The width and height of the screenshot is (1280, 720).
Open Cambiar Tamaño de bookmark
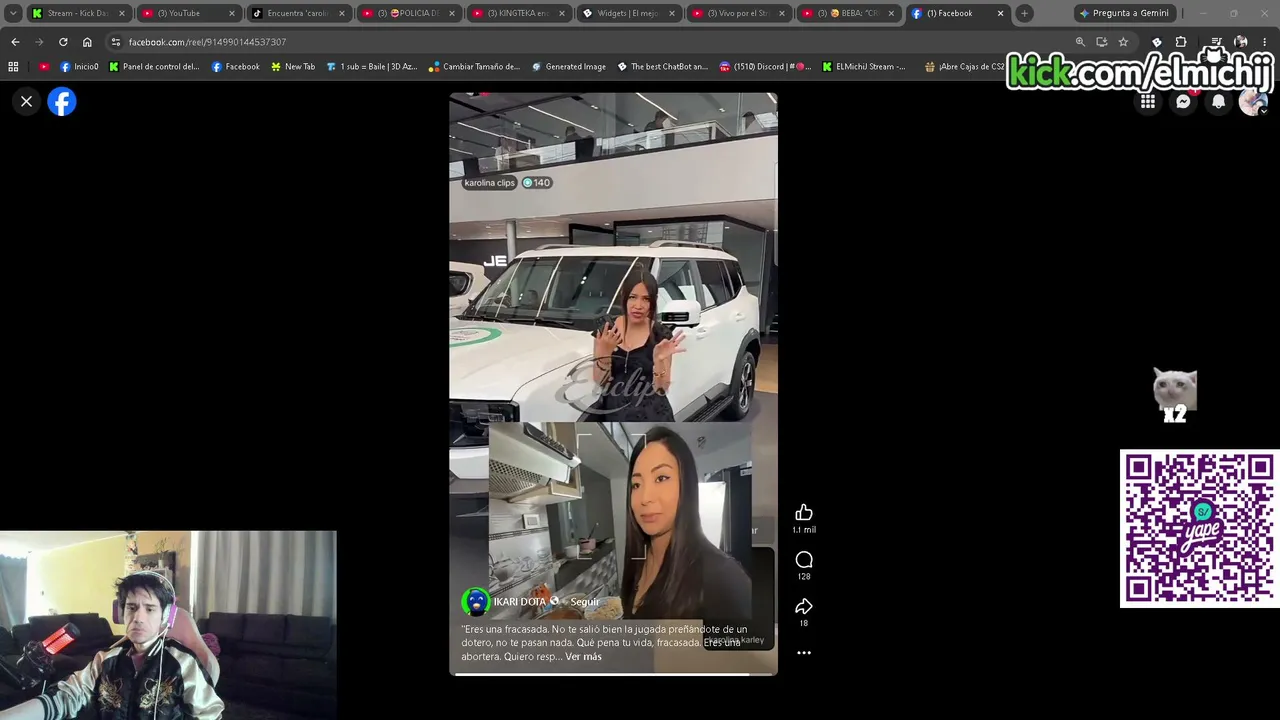point(474,67)
